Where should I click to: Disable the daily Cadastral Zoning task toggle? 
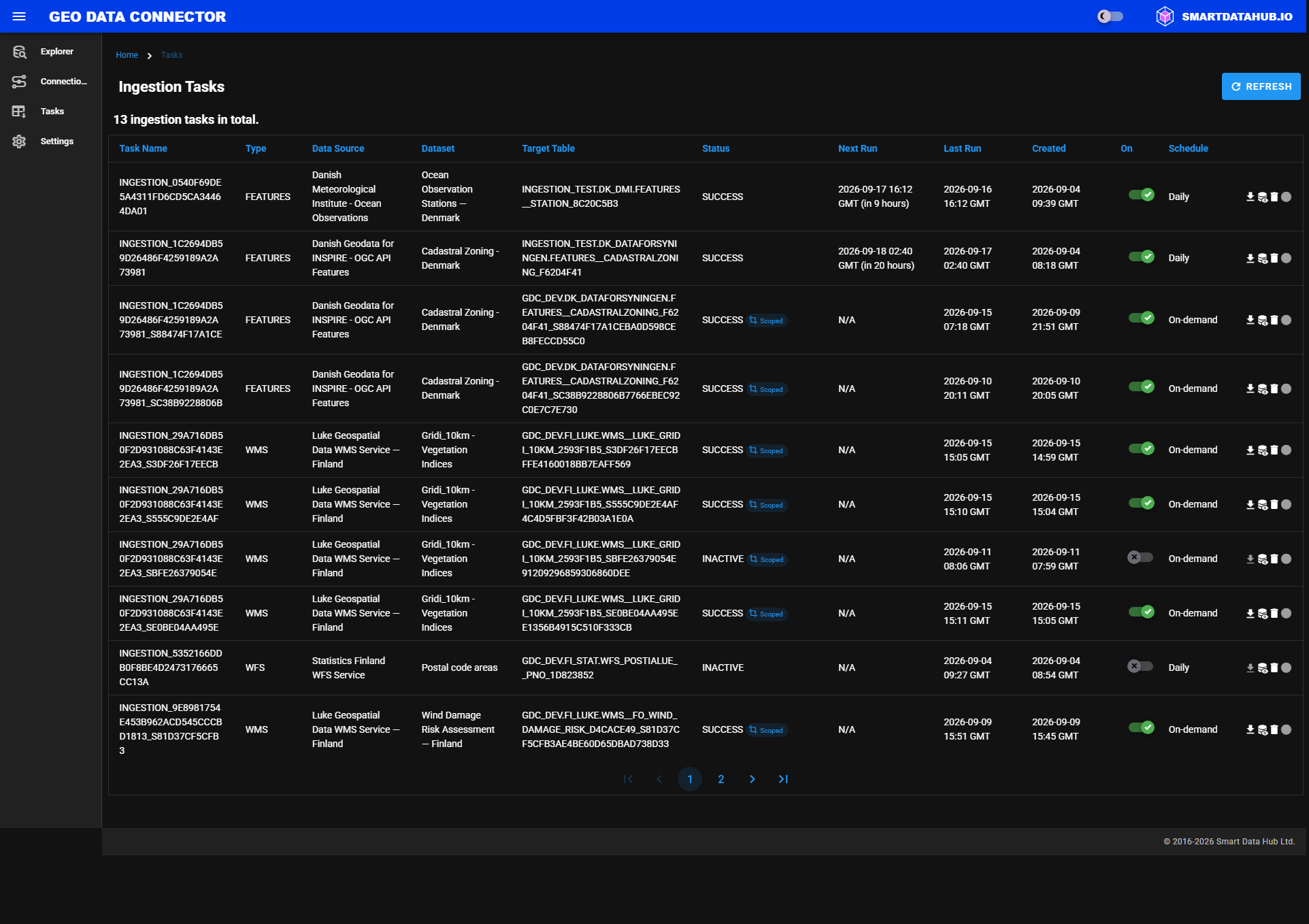[x=1141, y=257]
